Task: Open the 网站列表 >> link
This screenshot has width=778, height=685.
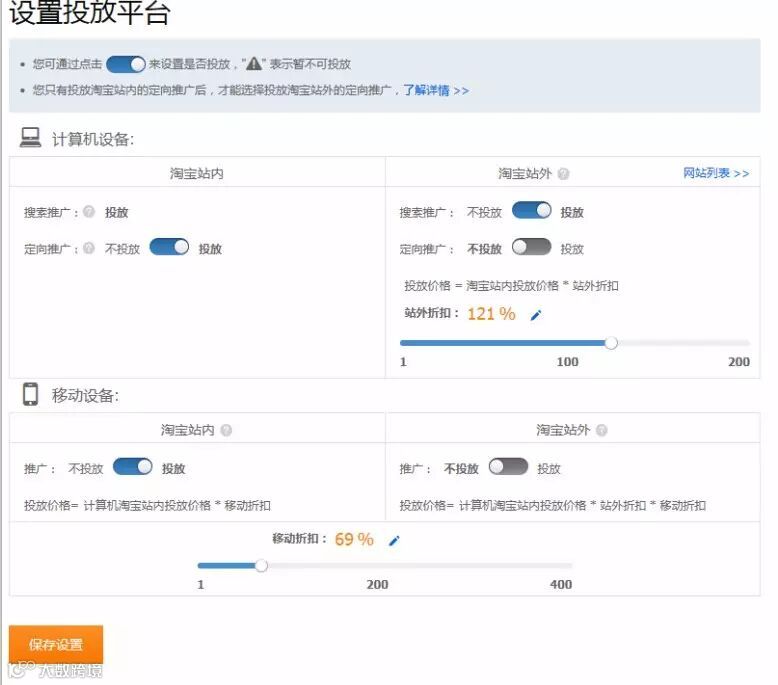Action: [716, 173]
